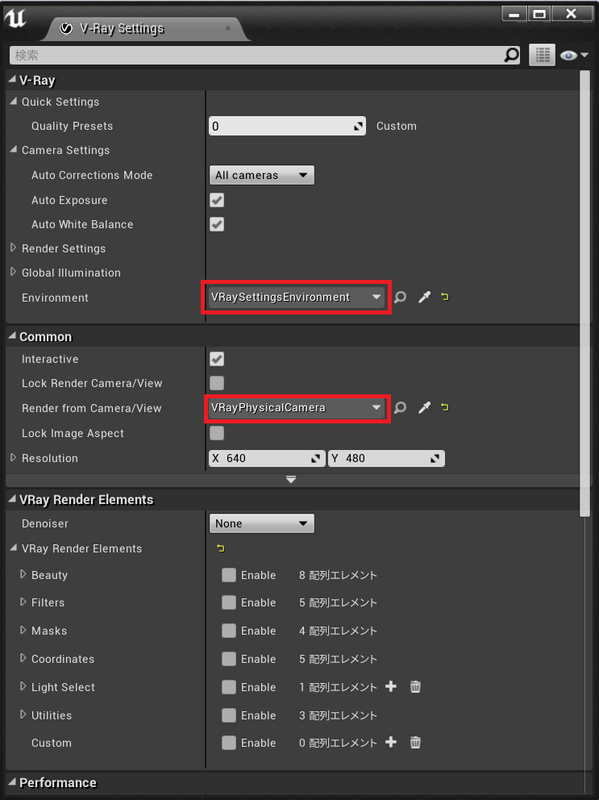
Task: Collapse the Camera Settings section
Action: [13, 149]
